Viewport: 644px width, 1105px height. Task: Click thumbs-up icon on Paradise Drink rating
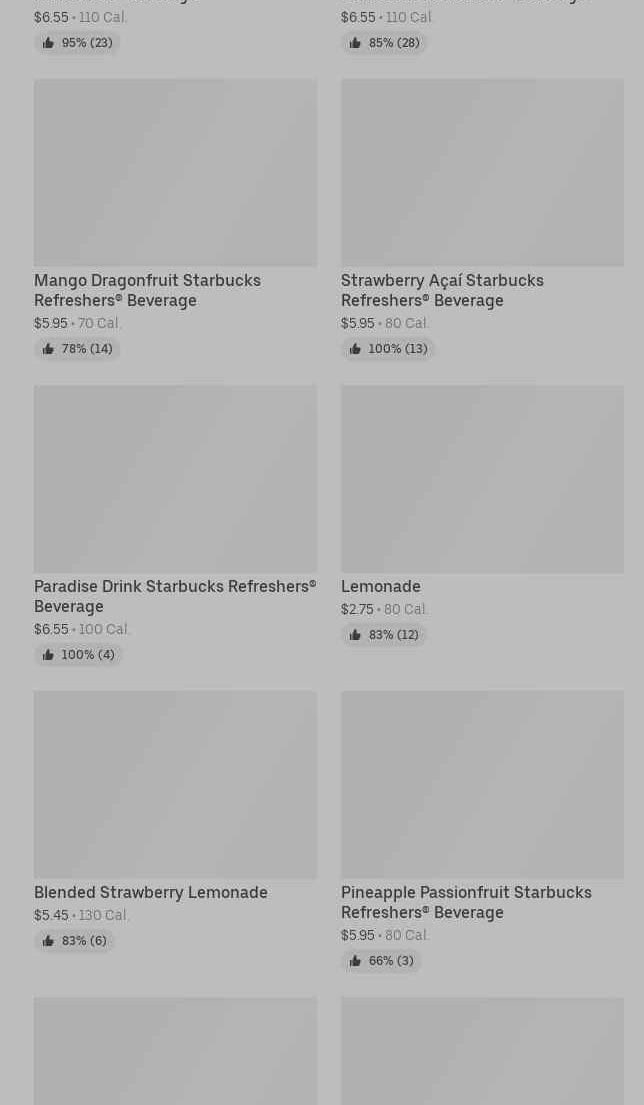coord(48,655)
